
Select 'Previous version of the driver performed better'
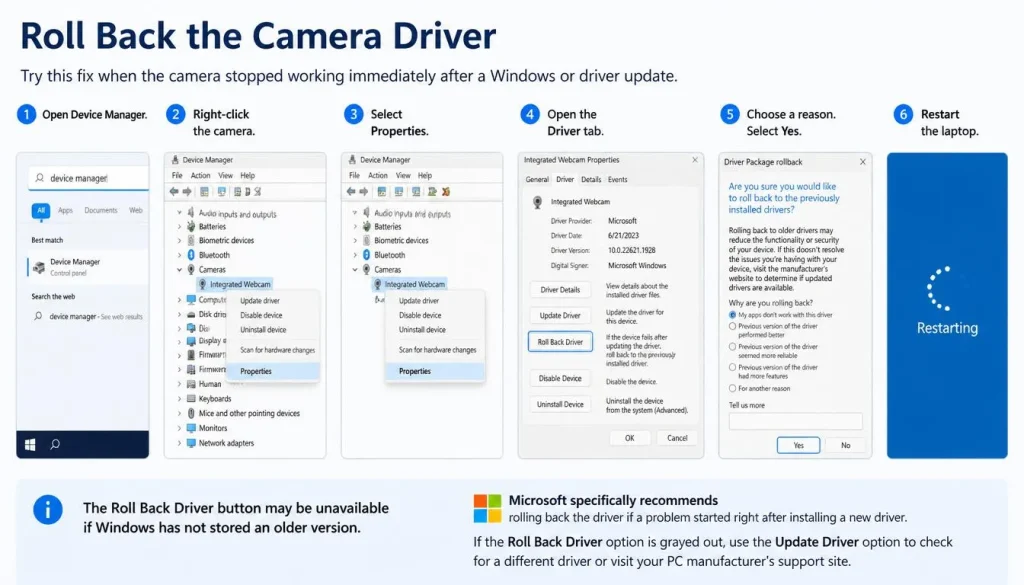[732, 326]
